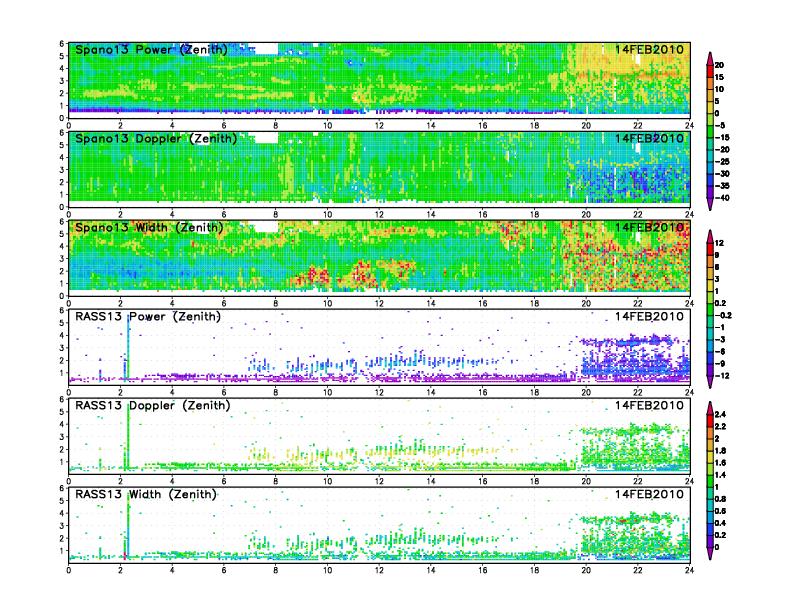The image size is (792, 612).
Task: Click the 14FEB2010 date in RASS13 Width panel
Action: (650, 494)
